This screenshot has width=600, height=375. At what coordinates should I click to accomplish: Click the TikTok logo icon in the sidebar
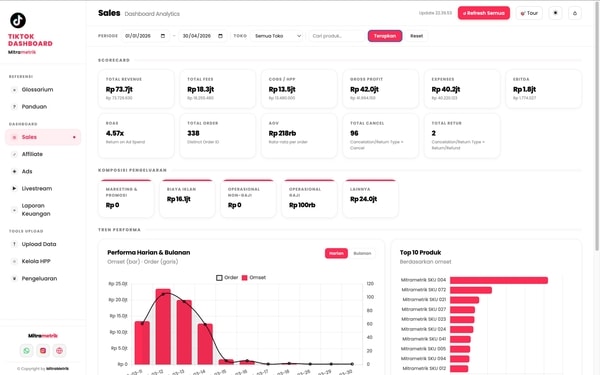coord(18,20)
